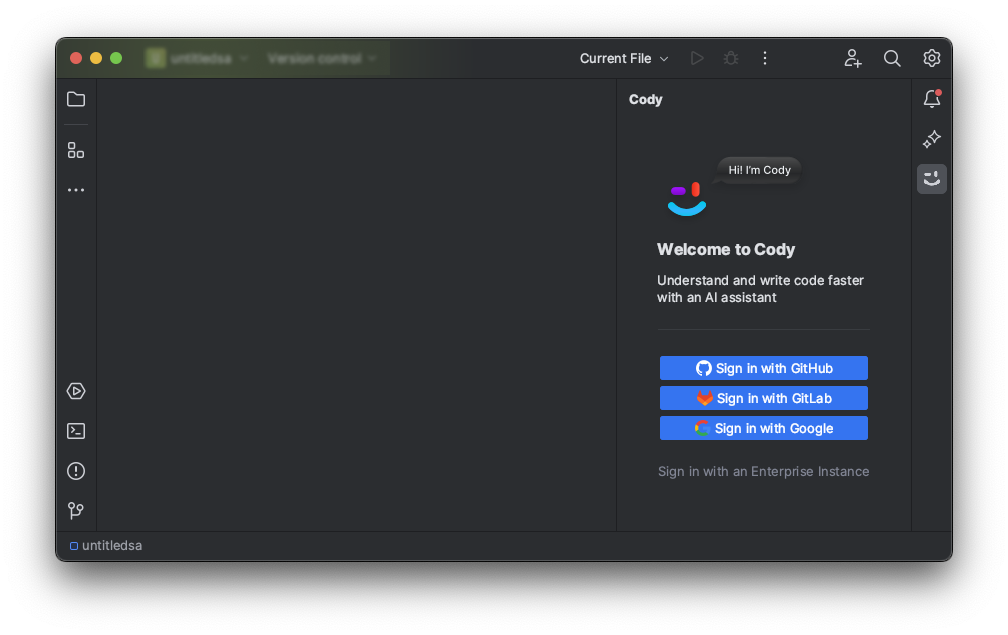The width and height of the screenshot is (1008, 635).
Task: Open the Terminal
Action: tap(75, 431)
